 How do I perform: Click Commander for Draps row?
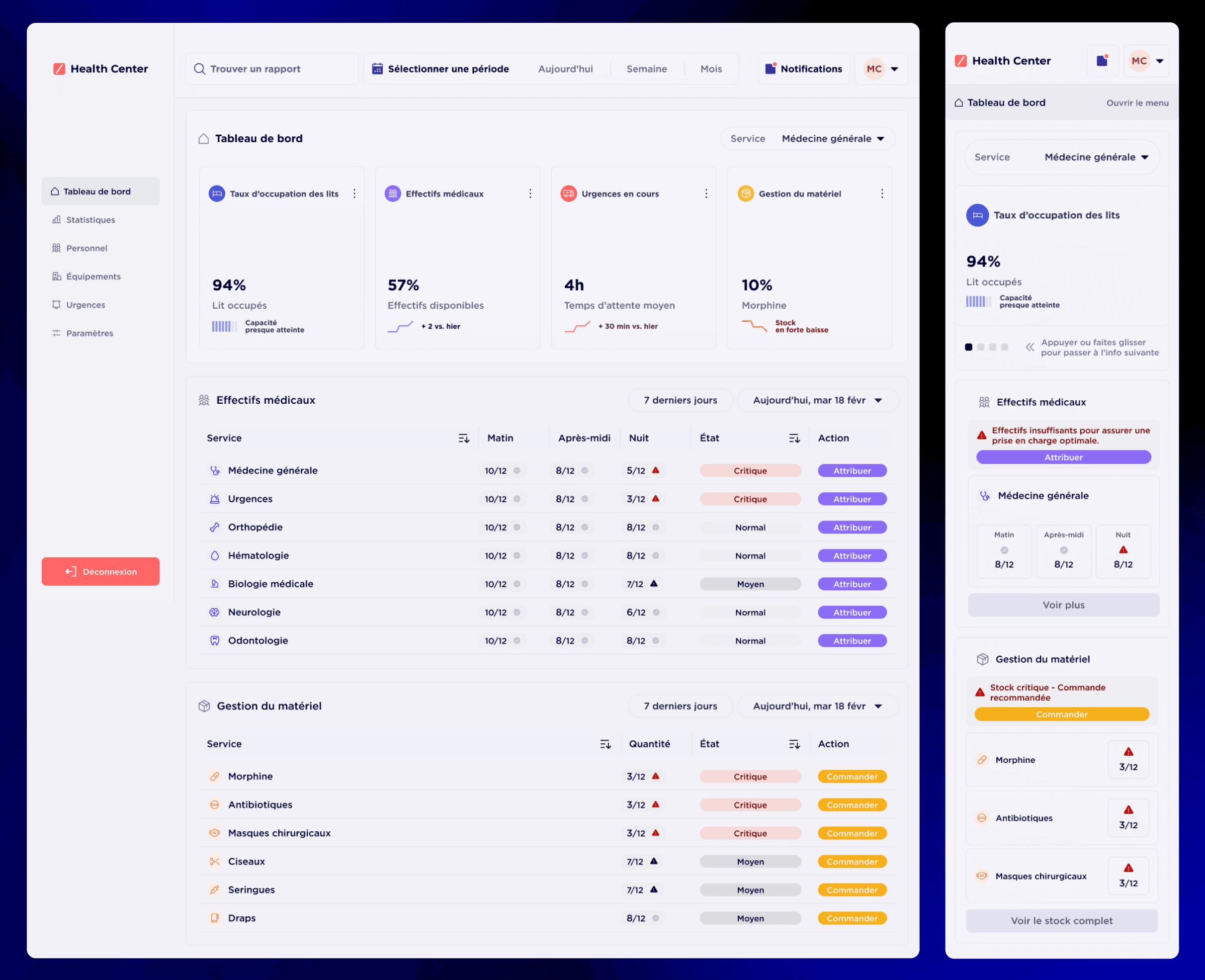tap(852, 918)
